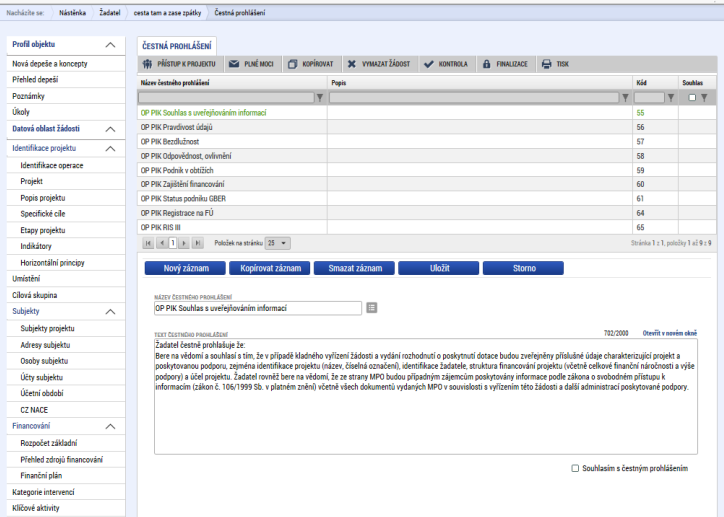The height and width of the screenshot is (517, 724).
Task: Go to previous page of the list
Action: (162, 243)
